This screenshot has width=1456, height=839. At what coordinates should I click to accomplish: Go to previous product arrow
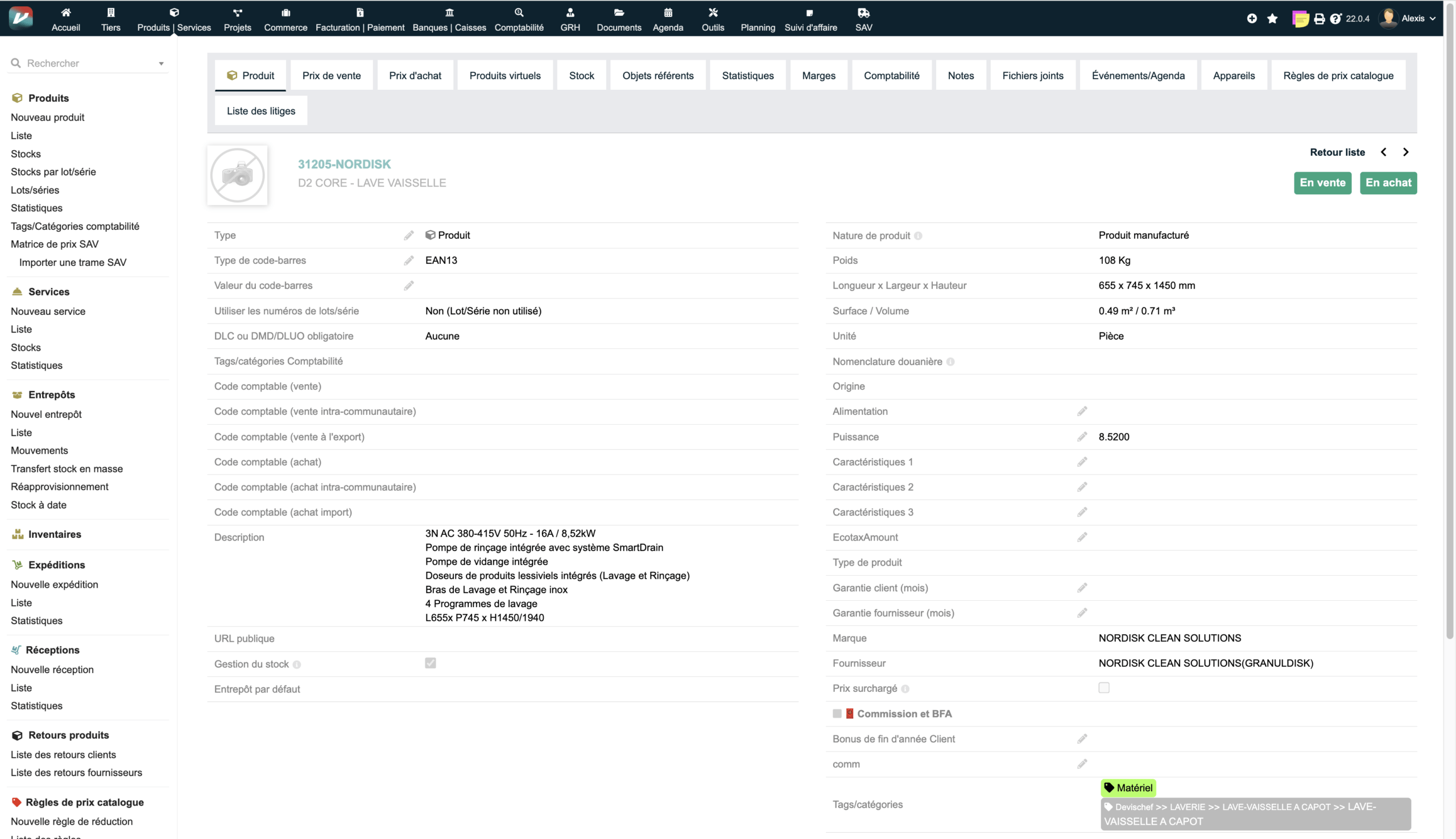point(1383,152)
